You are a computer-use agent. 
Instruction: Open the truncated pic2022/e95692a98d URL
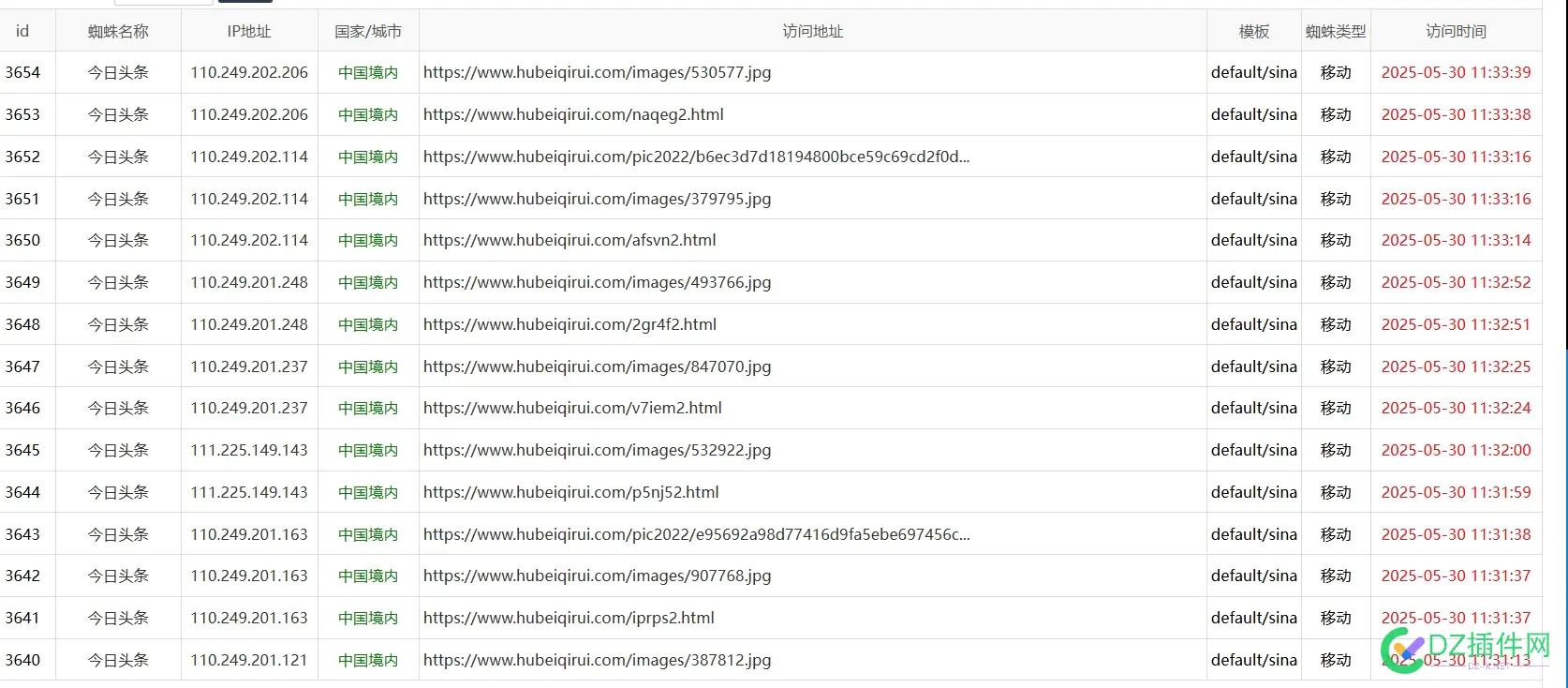(x=696, y=534)
